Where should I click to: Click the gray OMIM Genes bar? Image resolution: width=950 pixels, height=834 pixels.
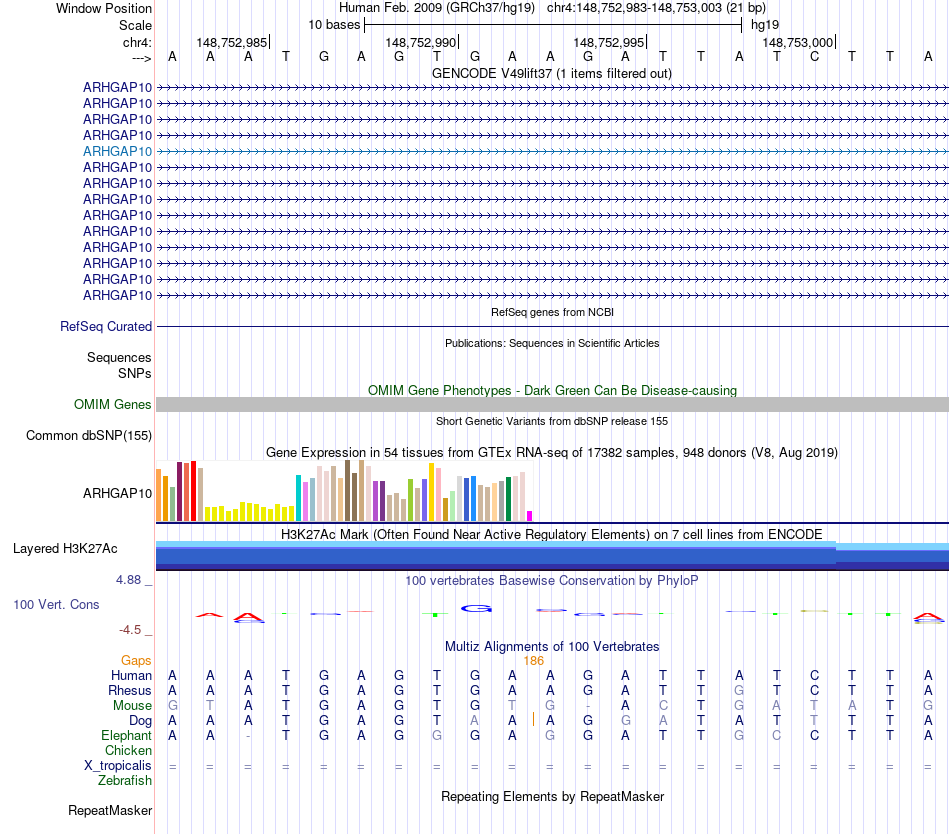point(552,405)
